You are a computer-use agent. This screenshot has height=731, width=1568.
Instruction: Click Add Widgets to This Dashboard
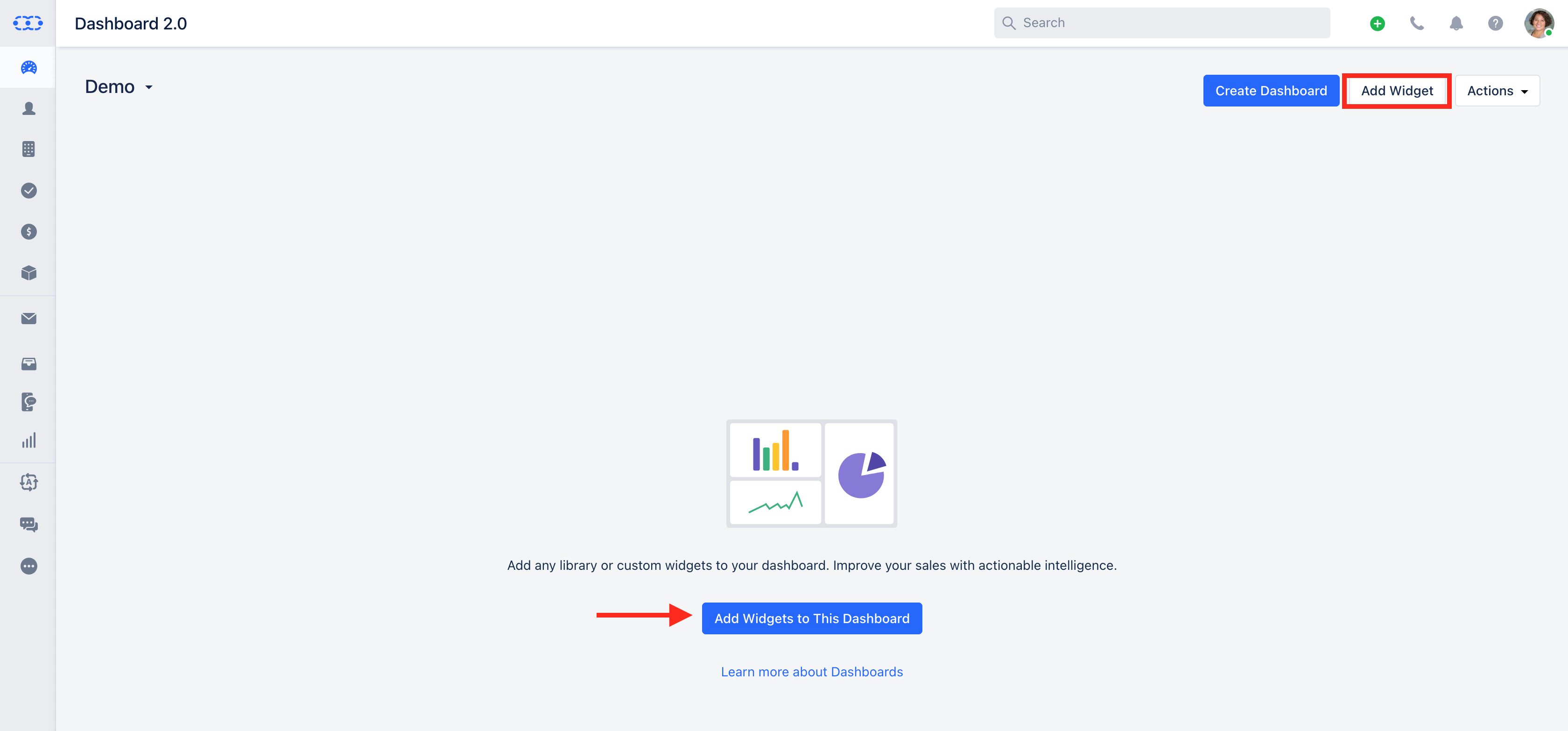[x=811, y=618]
